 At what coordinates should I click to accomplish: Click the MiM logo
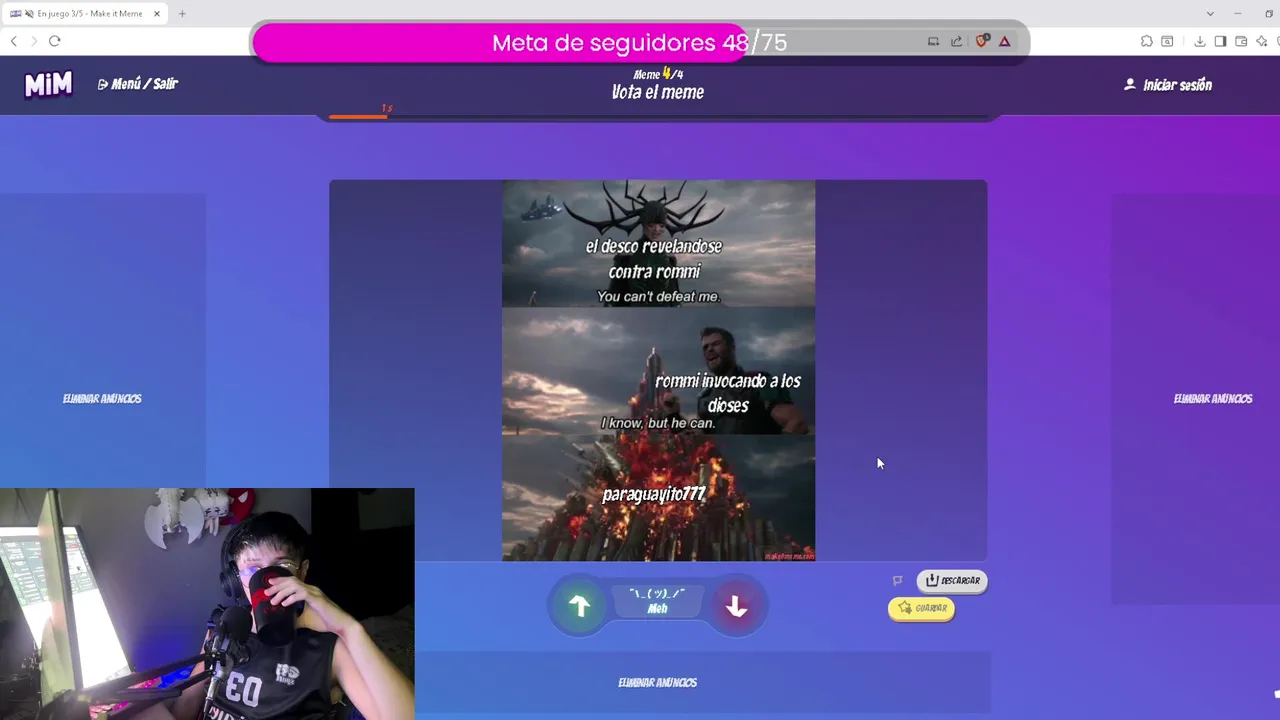click(48, 85)
